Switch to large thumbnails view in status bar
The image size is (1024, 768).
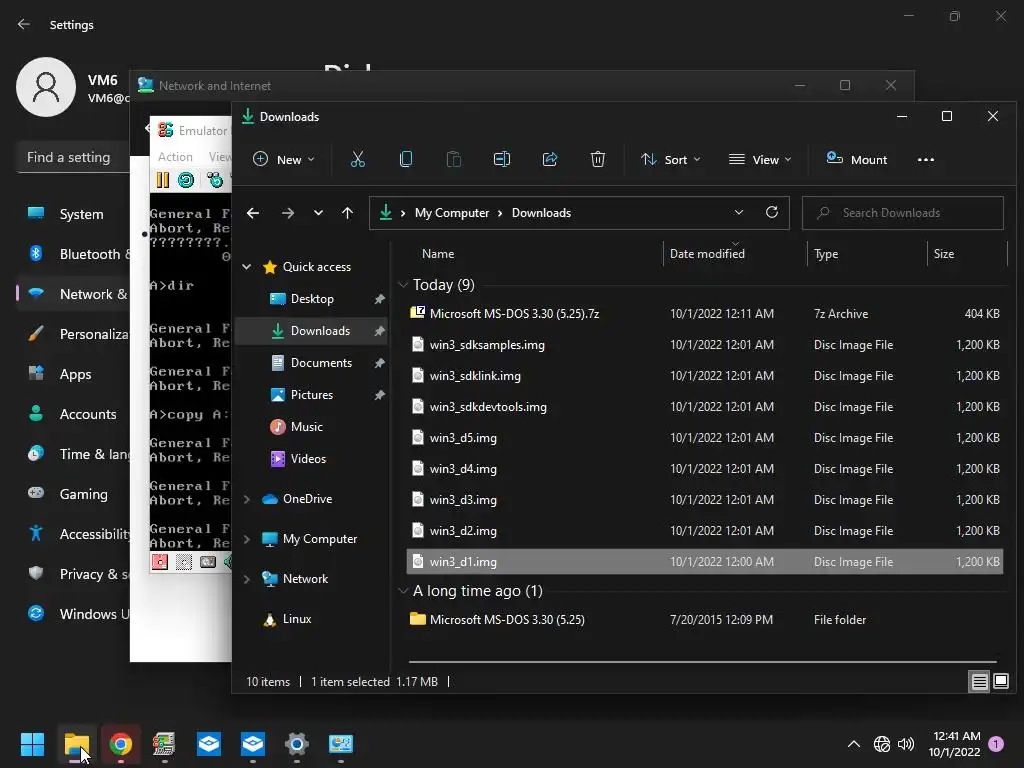(x=1001, y=682)
